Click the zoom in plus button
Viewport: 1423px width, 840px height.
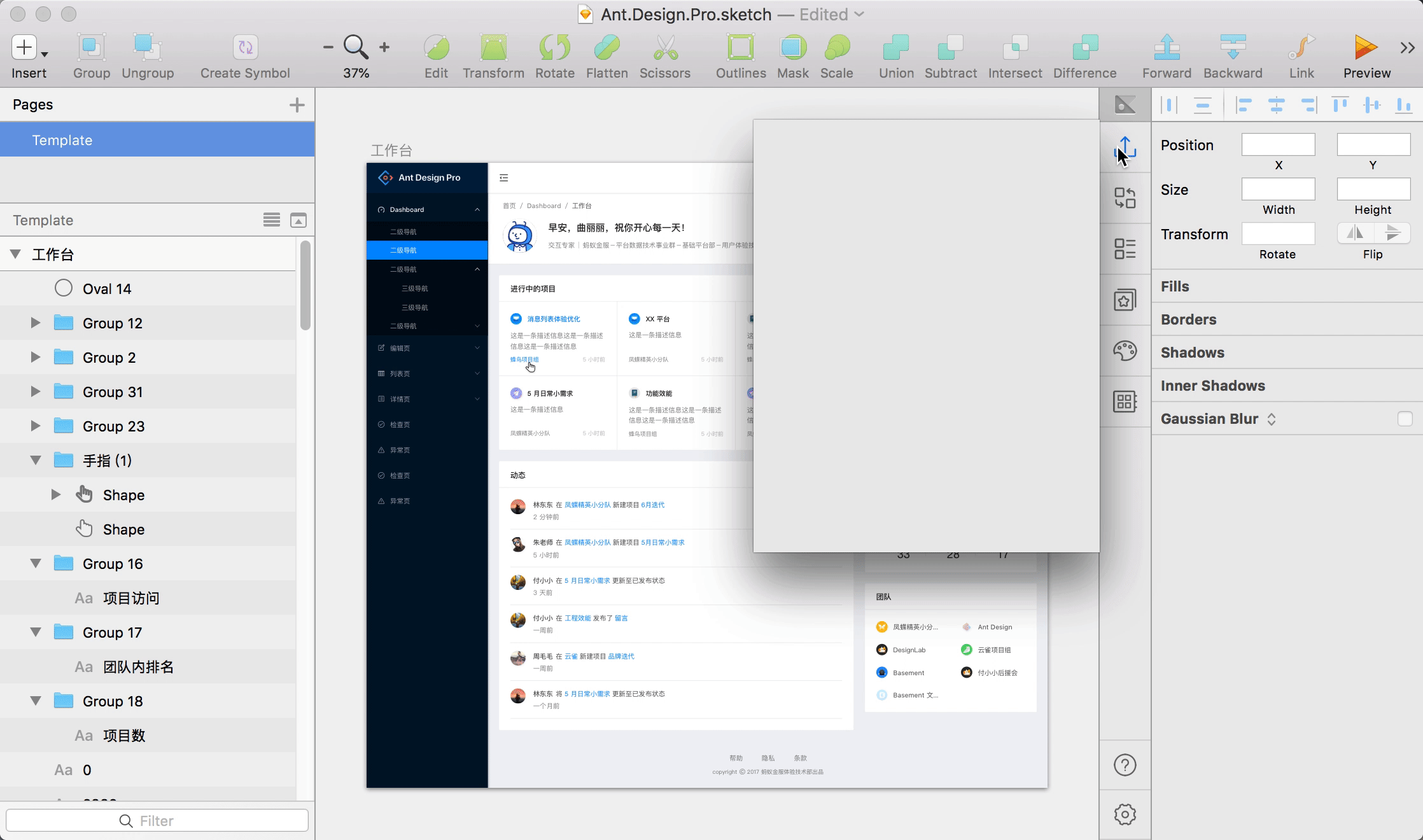click(x=384, y=47)
